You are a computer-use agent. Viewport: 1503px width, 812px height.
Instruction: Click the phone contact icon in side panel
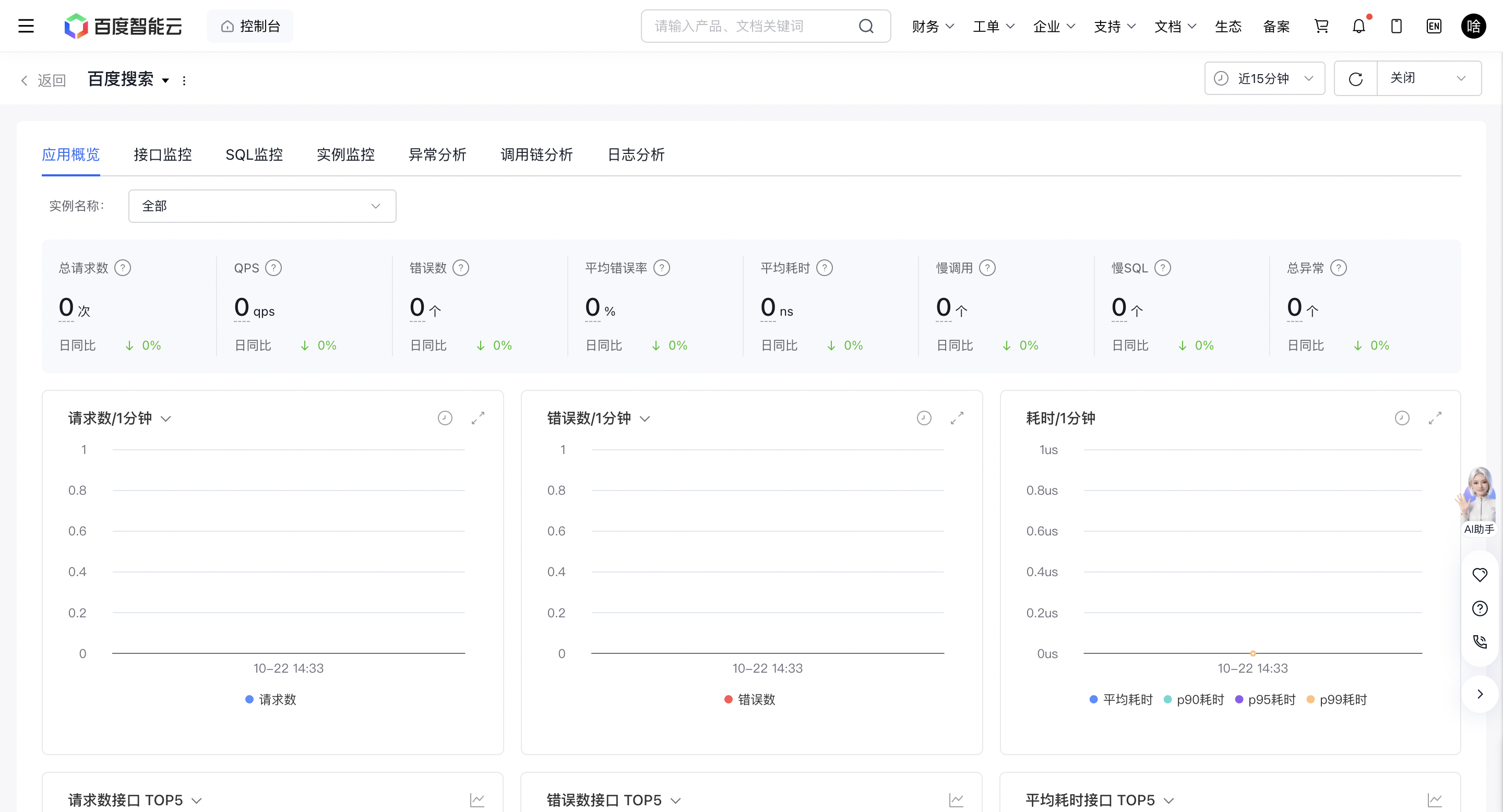coord(1480,642)
